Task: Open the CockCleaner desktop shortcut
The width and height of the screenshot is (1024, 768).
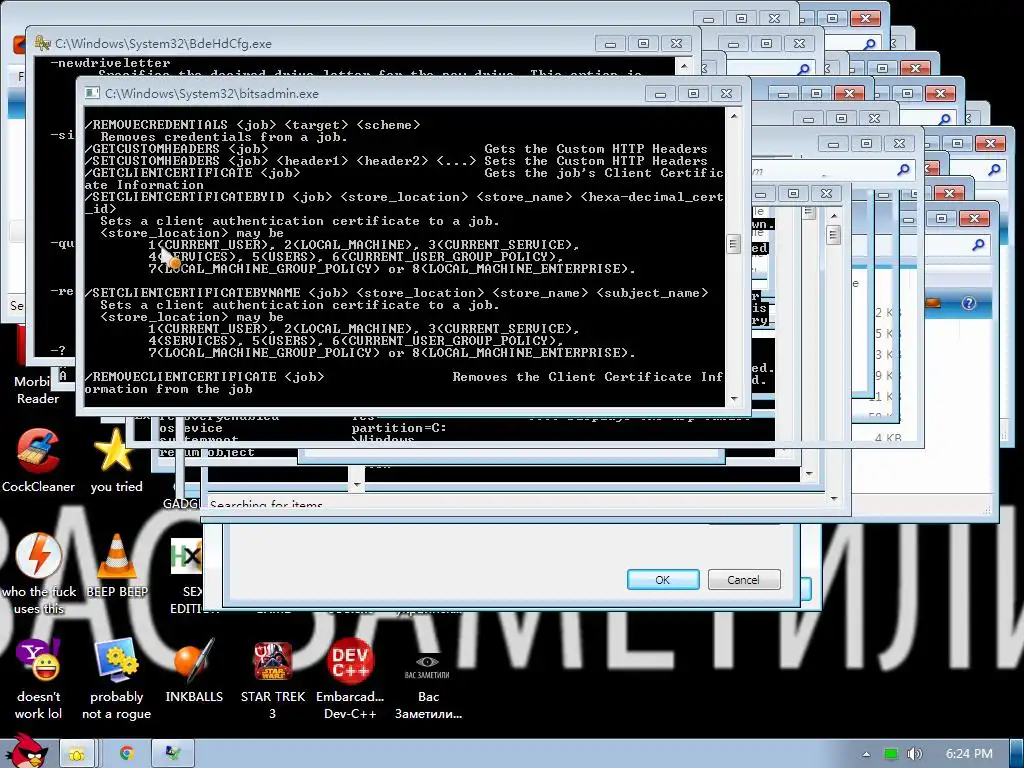Action: (38, 460)
